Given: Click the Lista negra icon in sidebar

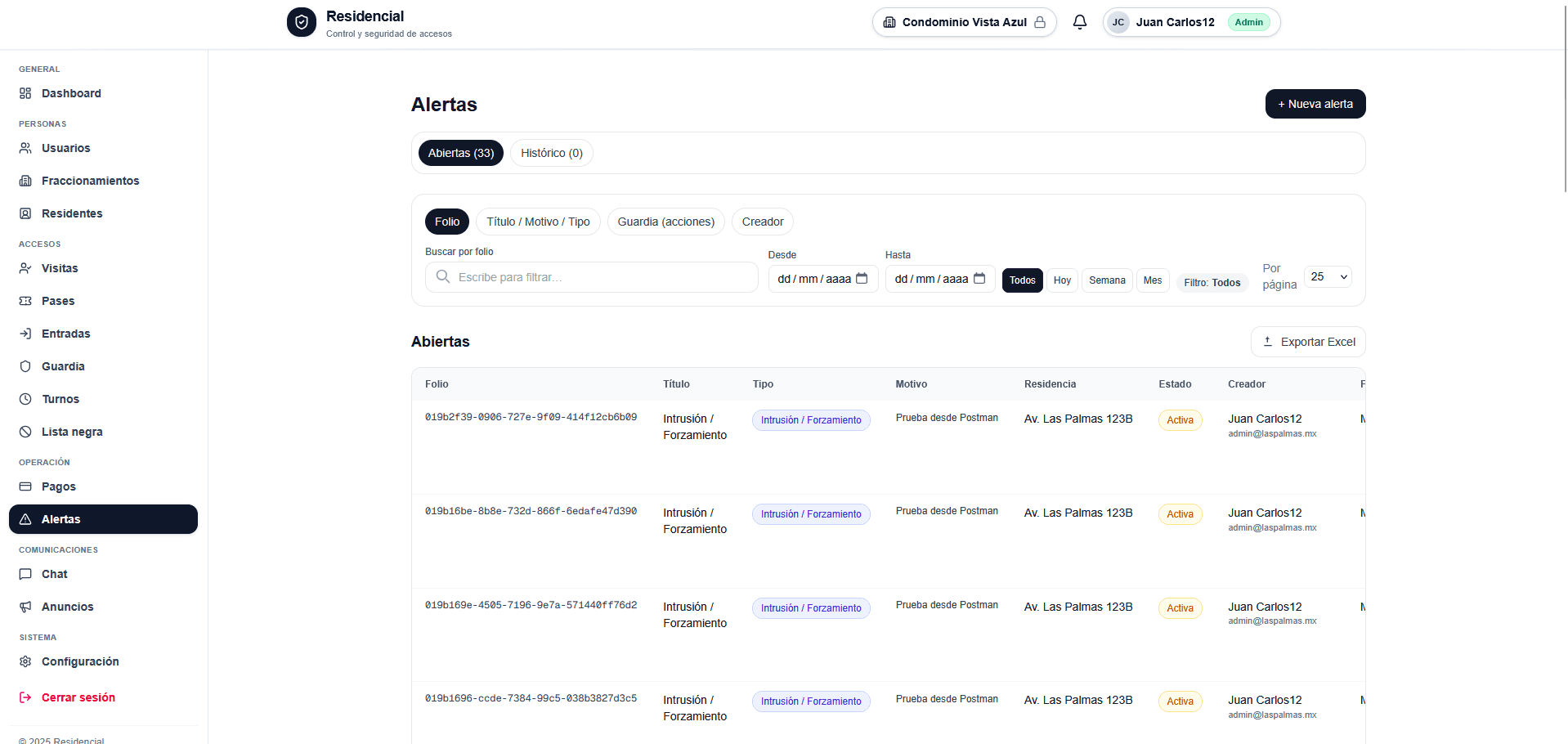Looking at the screenshot, I should pos(25,432).
